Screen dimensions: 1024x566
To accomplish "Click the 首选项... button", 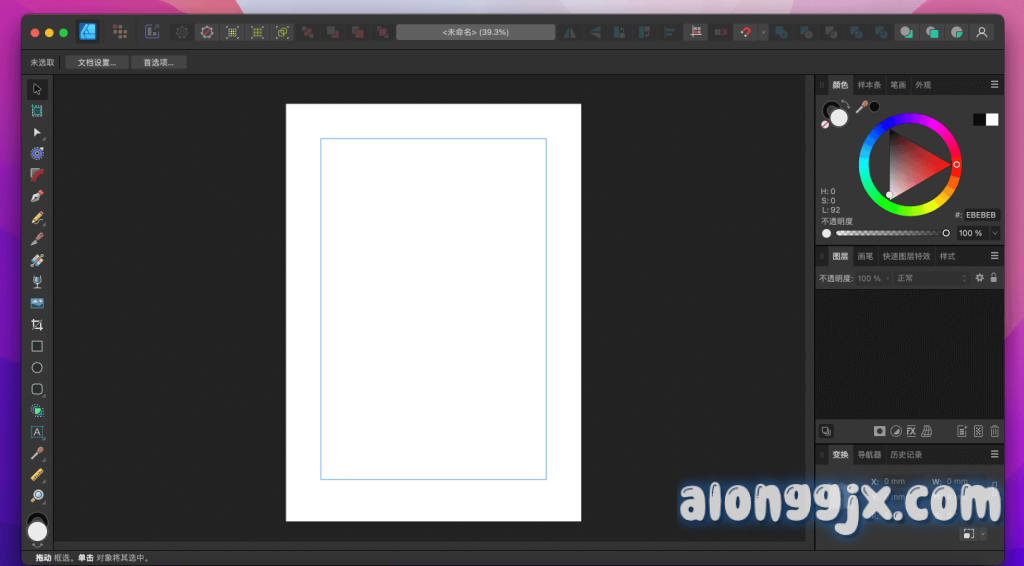I will (158, 62).
